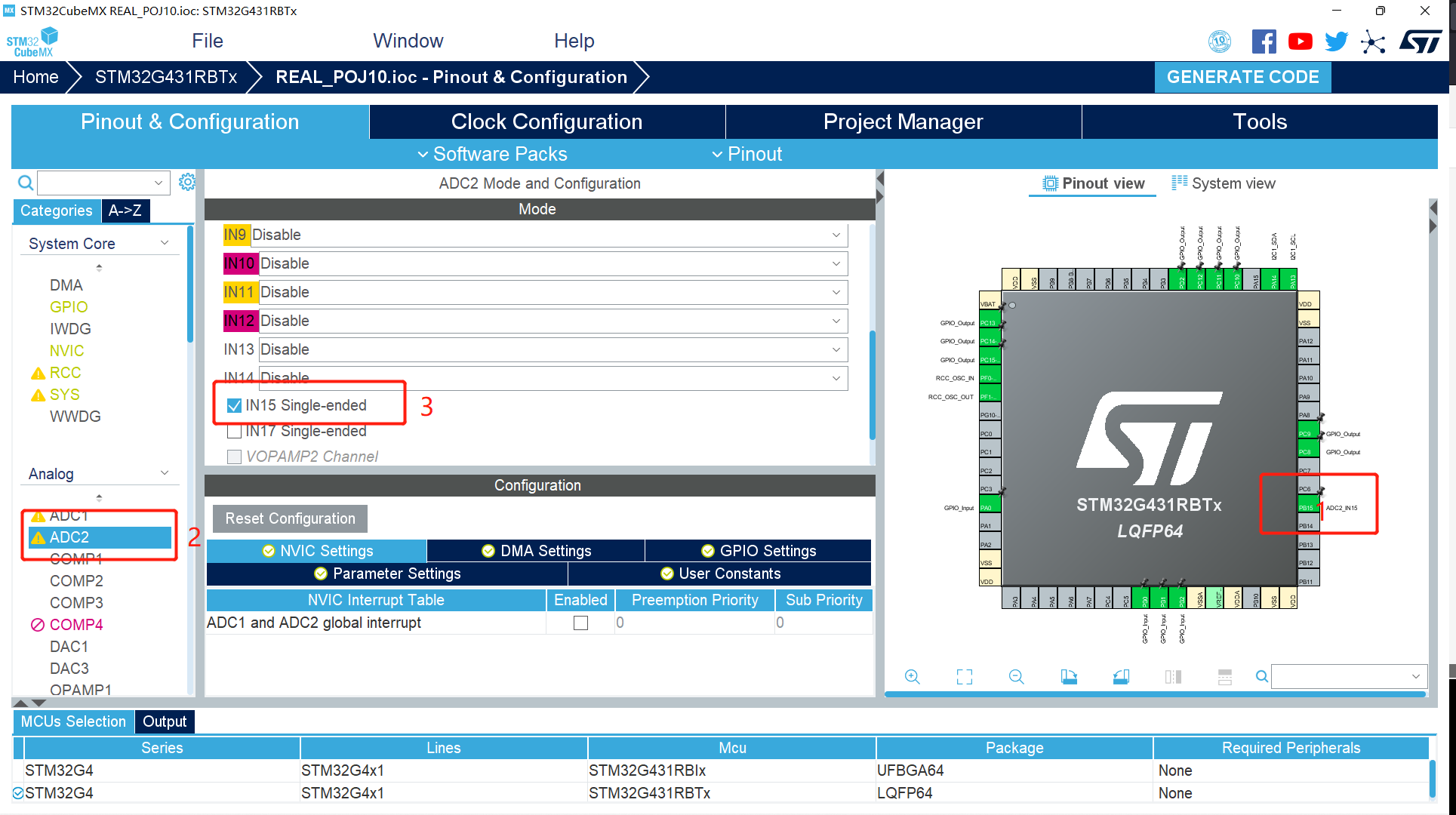
Task: Switch to Clock Configuration tab
Action: [x=546, y=121]
